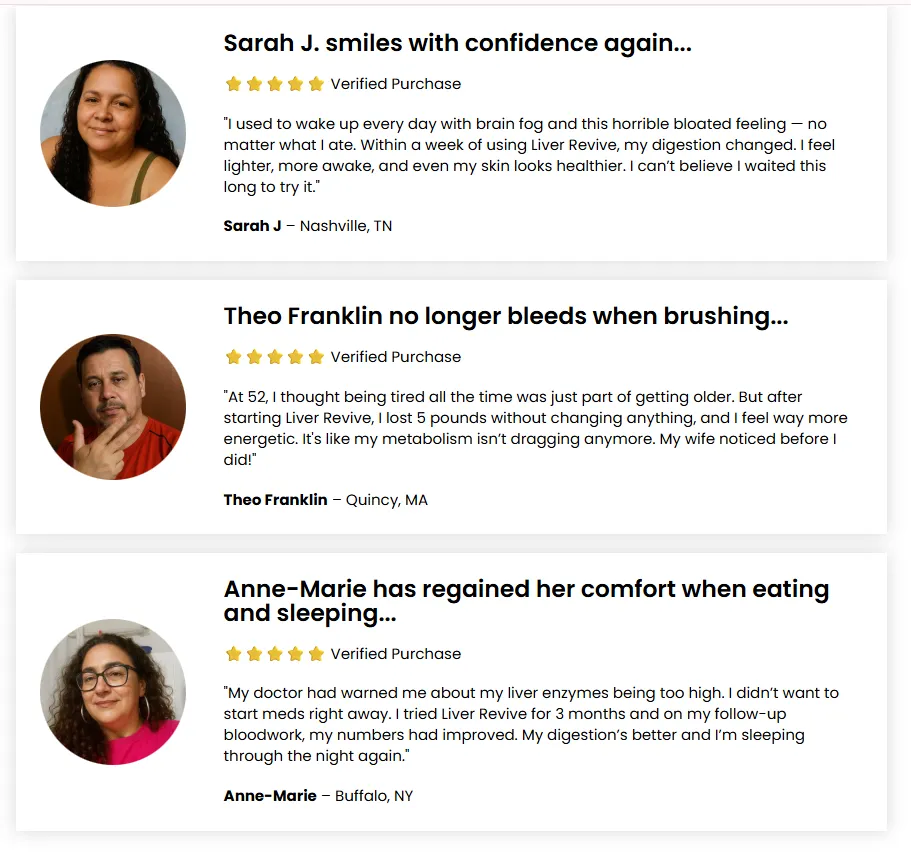Click the 'Anne-Marie has regained her comfort' heading
911x852 pixels.
526,601
